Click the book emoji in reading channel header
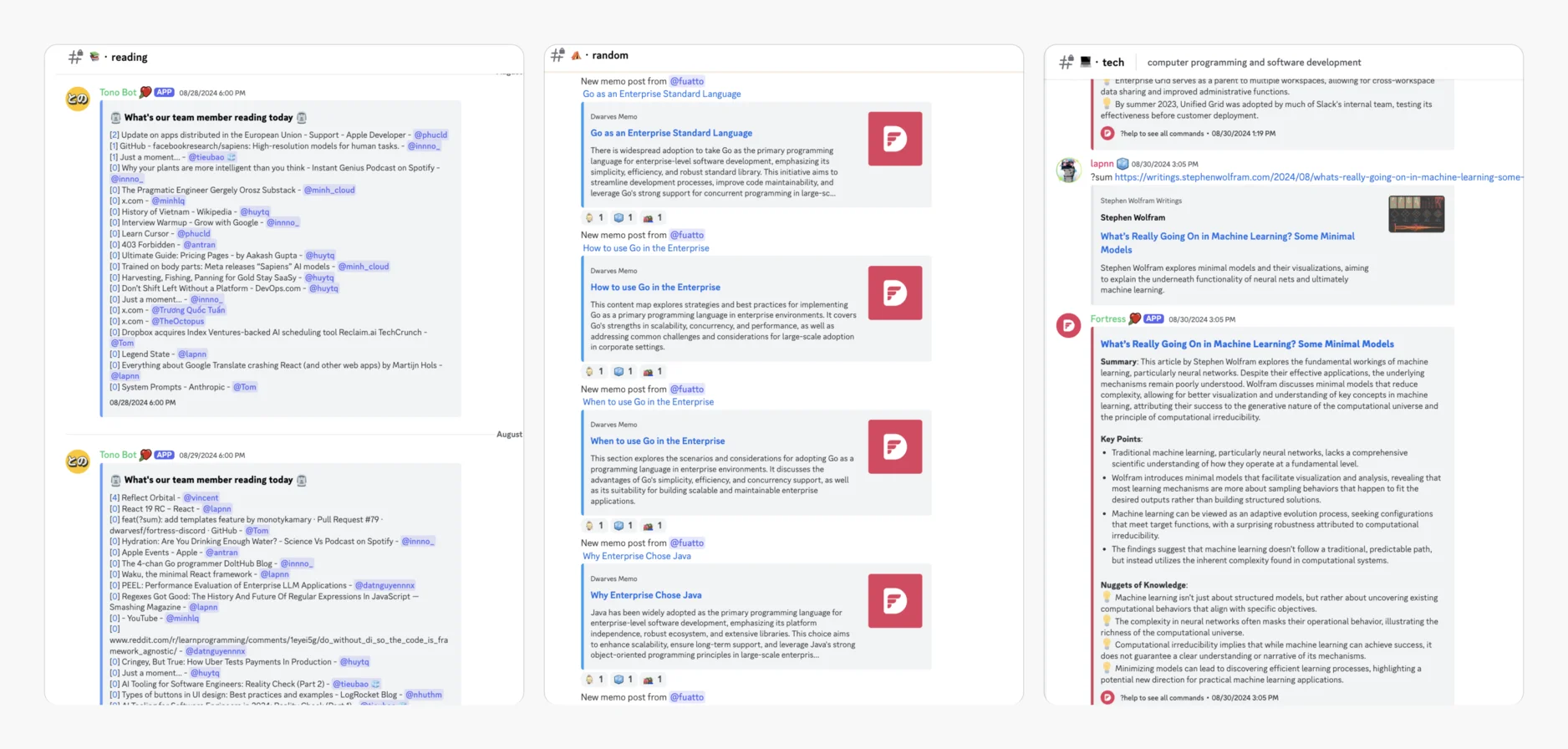This screenshot has height=749, width=1568. pyautogui.click(x=94, y=57)
